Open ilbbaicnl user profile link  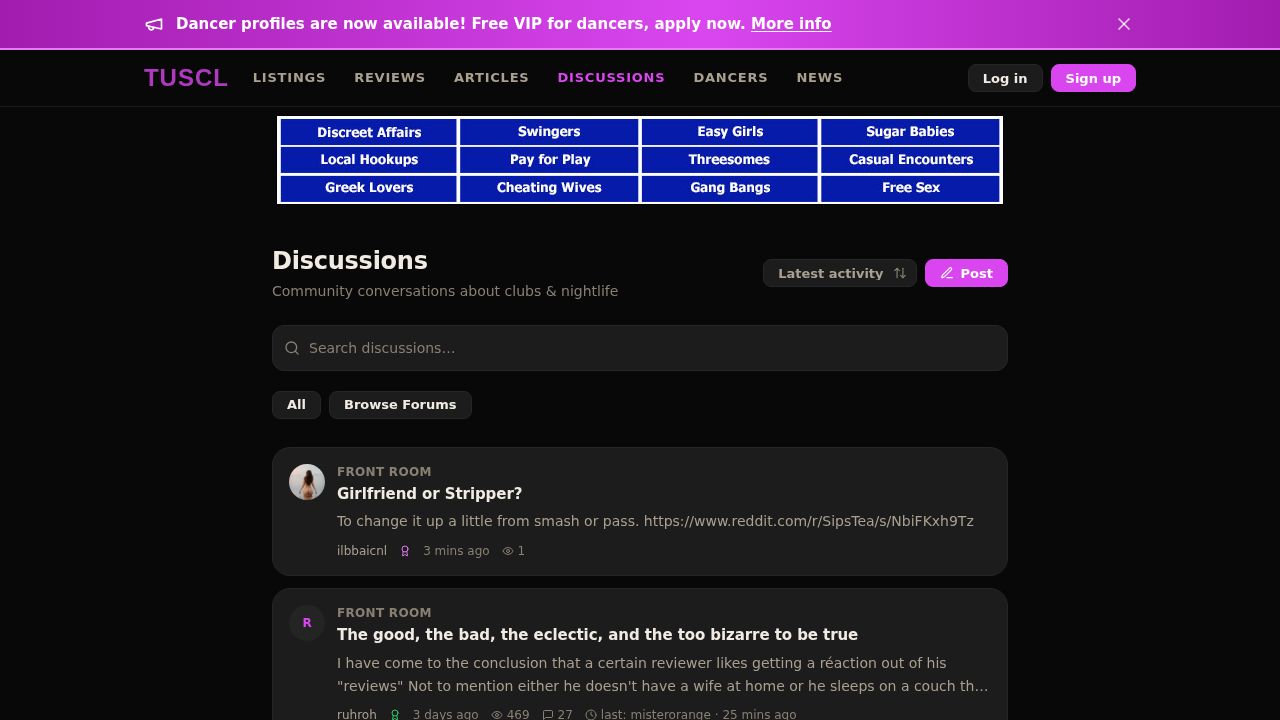coord(362,551)
